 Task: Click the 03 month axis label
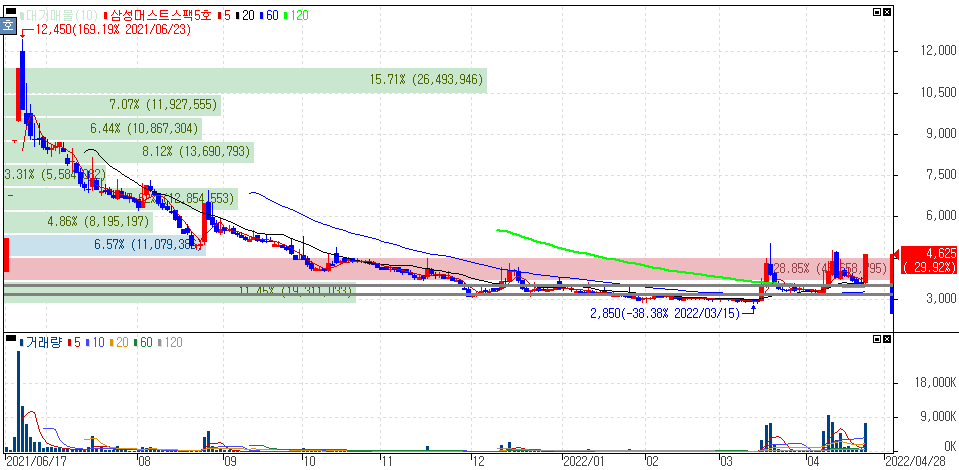coord(726,460)
